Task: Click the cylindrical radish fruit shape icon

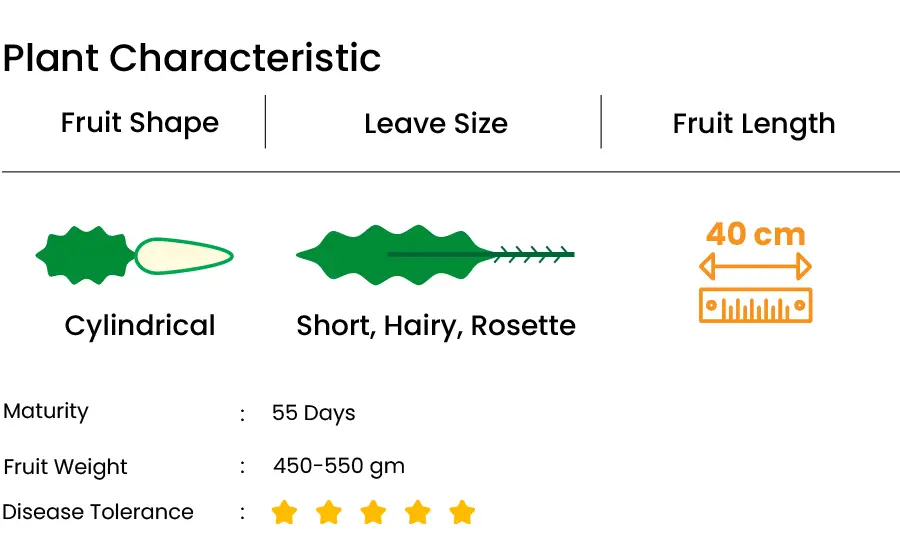Action: pyautogui.click(x=134, y=255)
